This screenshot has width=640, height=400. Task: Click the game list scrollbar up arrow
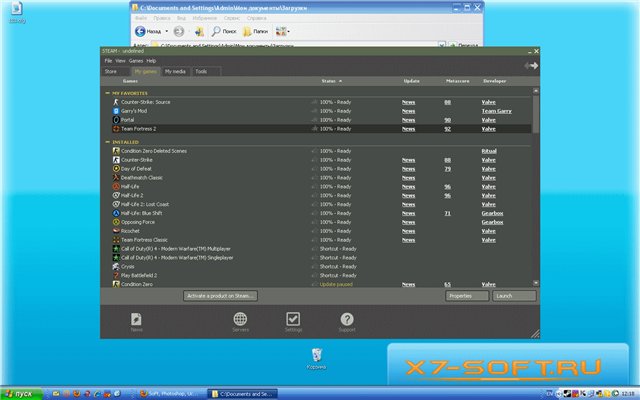(x=536, y=91)
